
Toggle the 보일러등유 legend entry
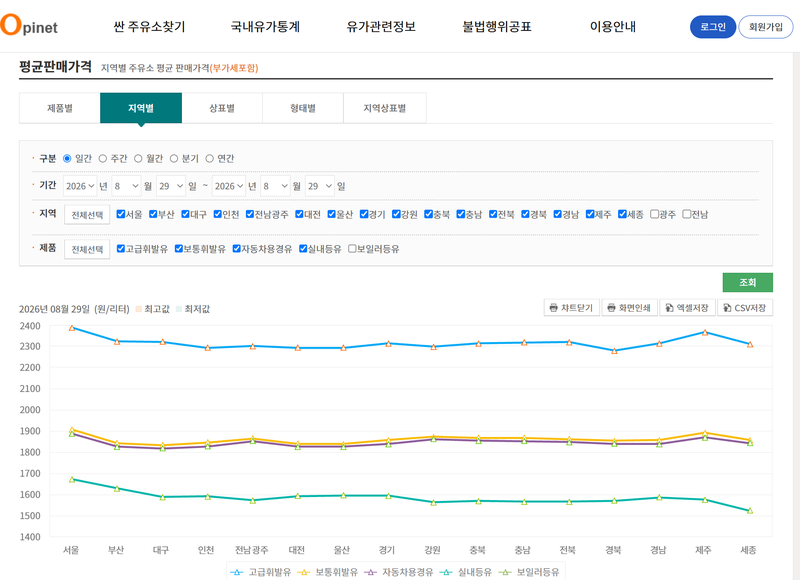pos(529,572)
